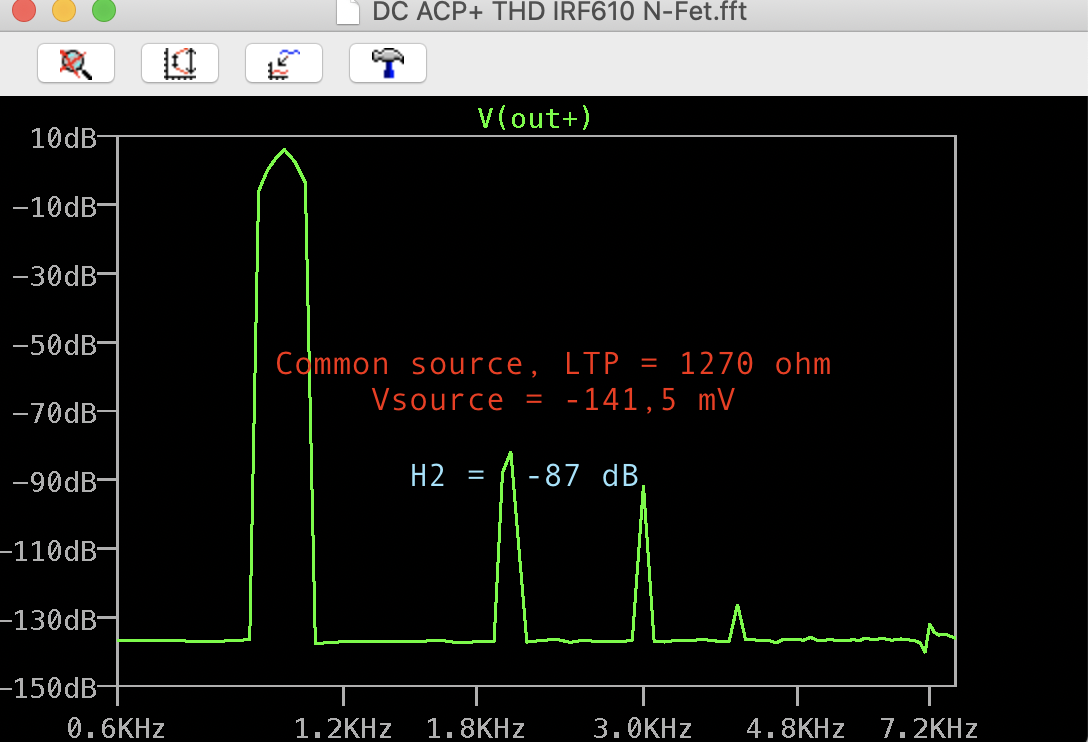Image resolution: width=1088 pixels, height=742 pixels.
Task: Click the -30dB vertical axis label
Action: 54,276
